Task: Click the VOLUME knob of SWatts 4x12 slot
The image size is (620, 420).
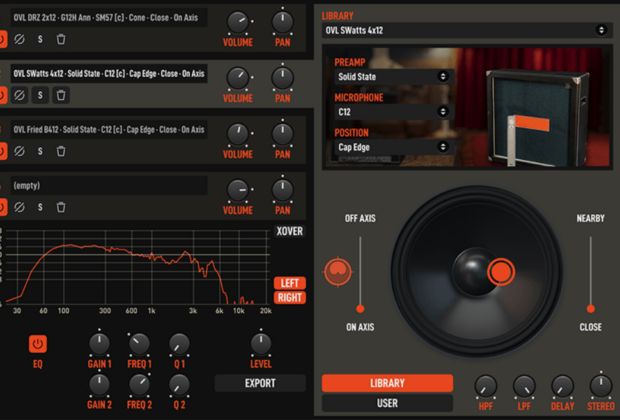Action: click(238, 78)
